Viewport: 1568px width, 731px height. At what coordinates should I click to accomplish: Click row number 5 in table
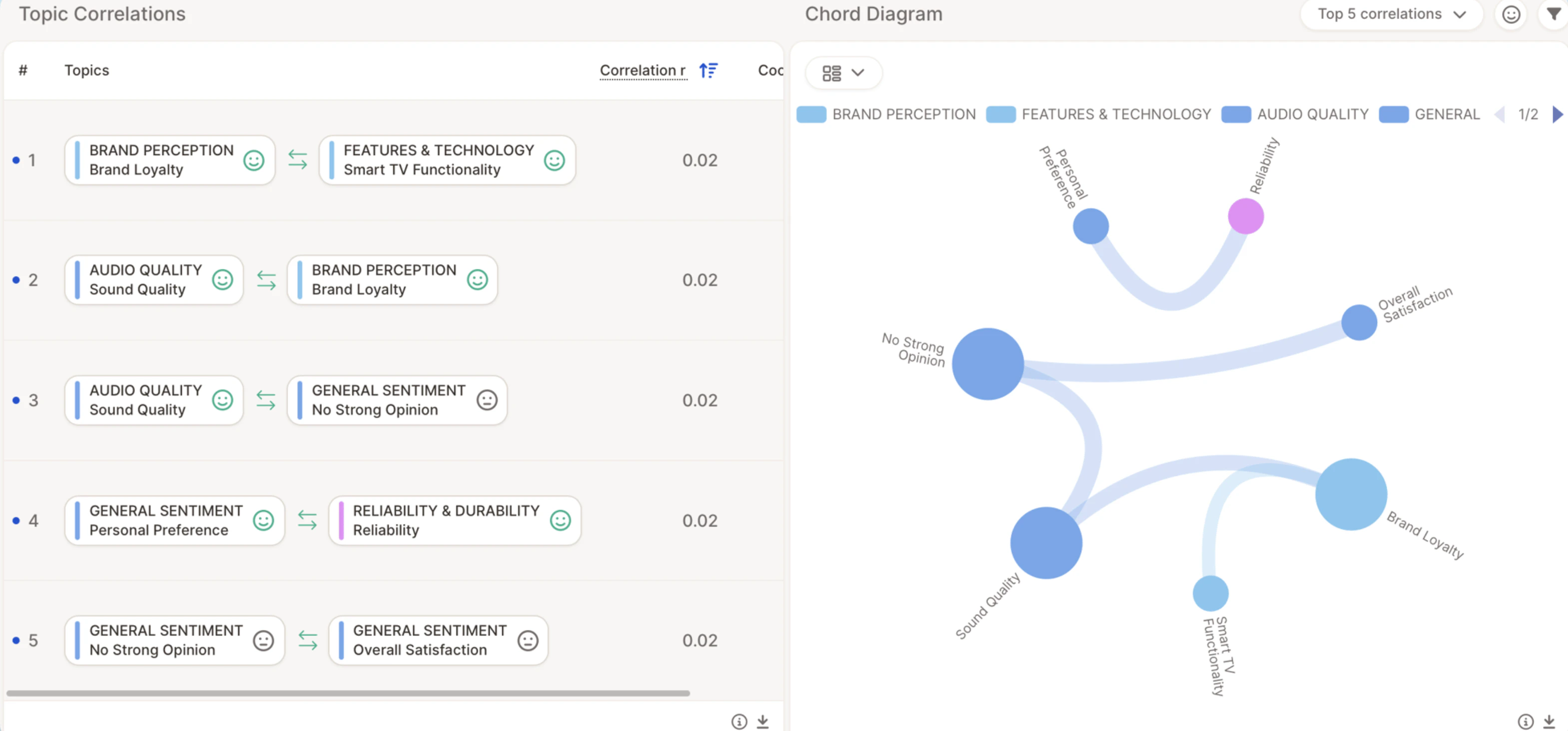point(33,641)
